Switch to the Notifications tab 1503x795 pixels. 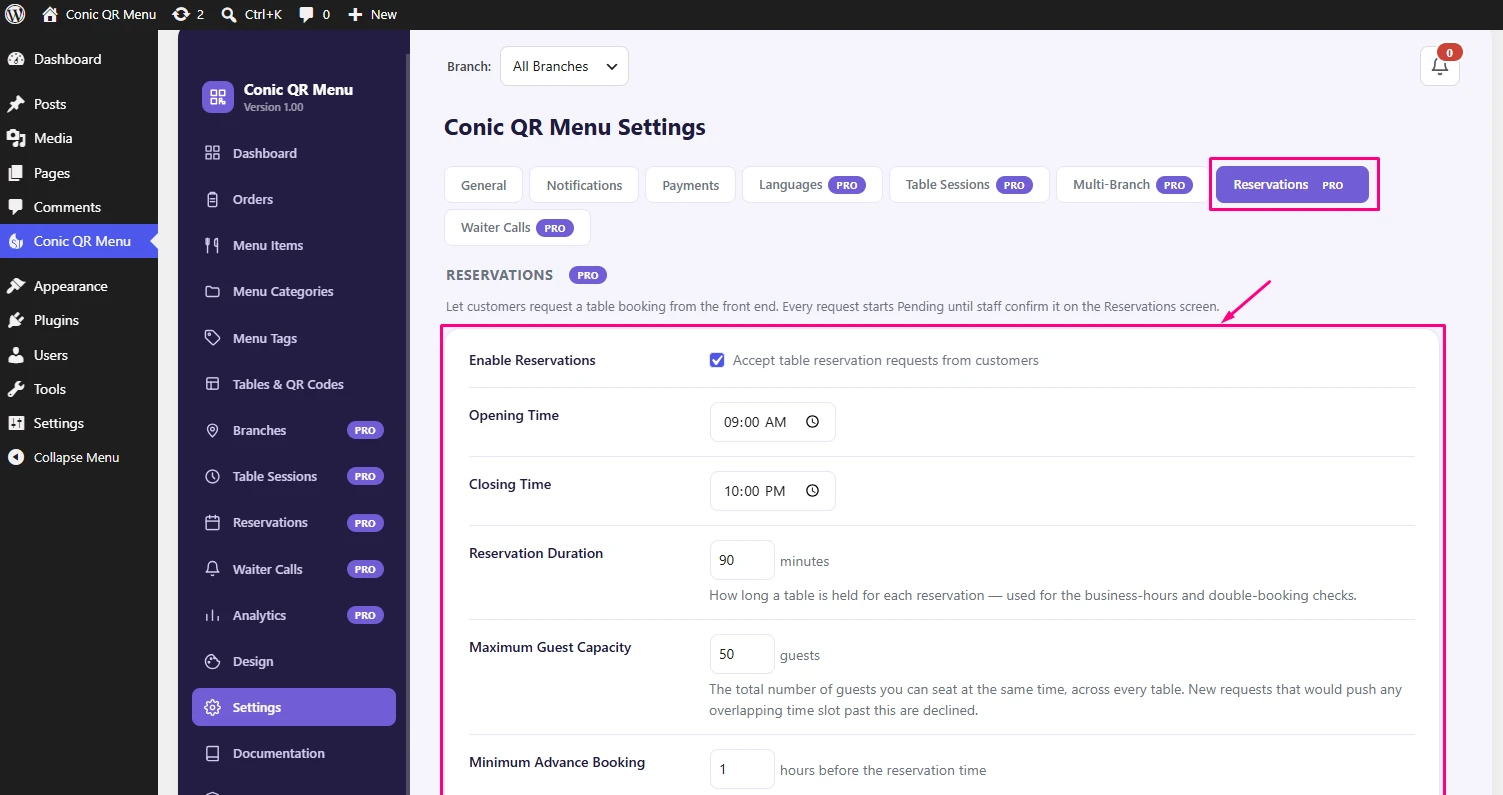click(x=584, y=185)
